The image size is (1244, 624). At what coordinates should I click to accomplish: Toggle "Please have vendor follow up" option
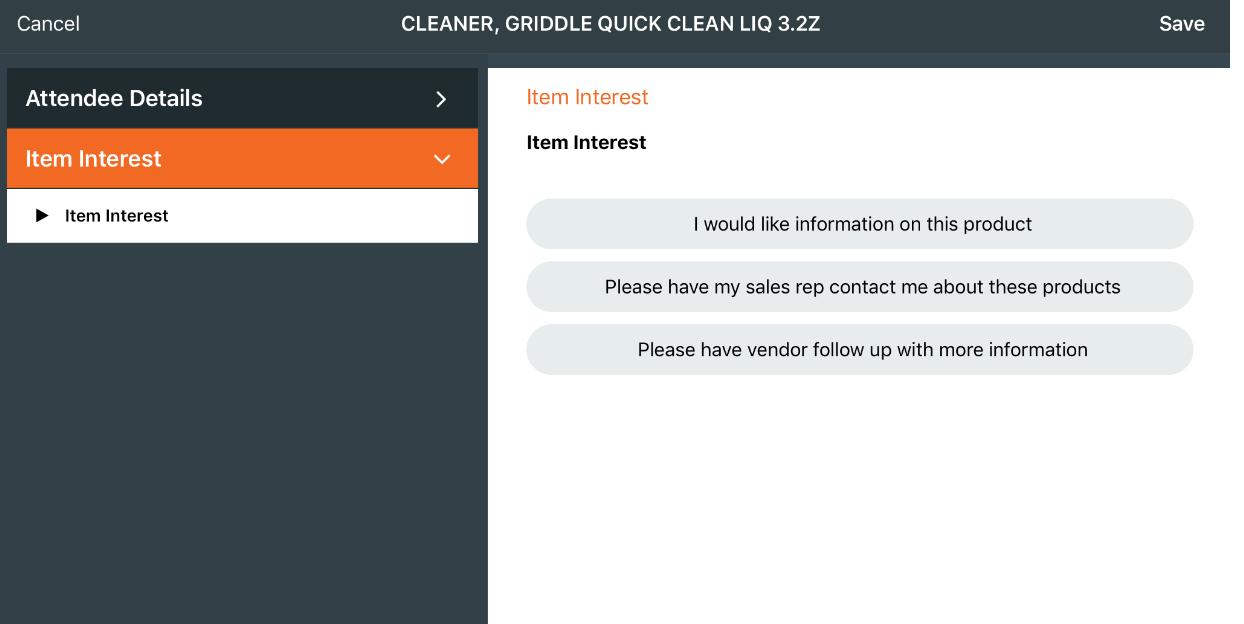pyautogui.click(x=860, y=350)
